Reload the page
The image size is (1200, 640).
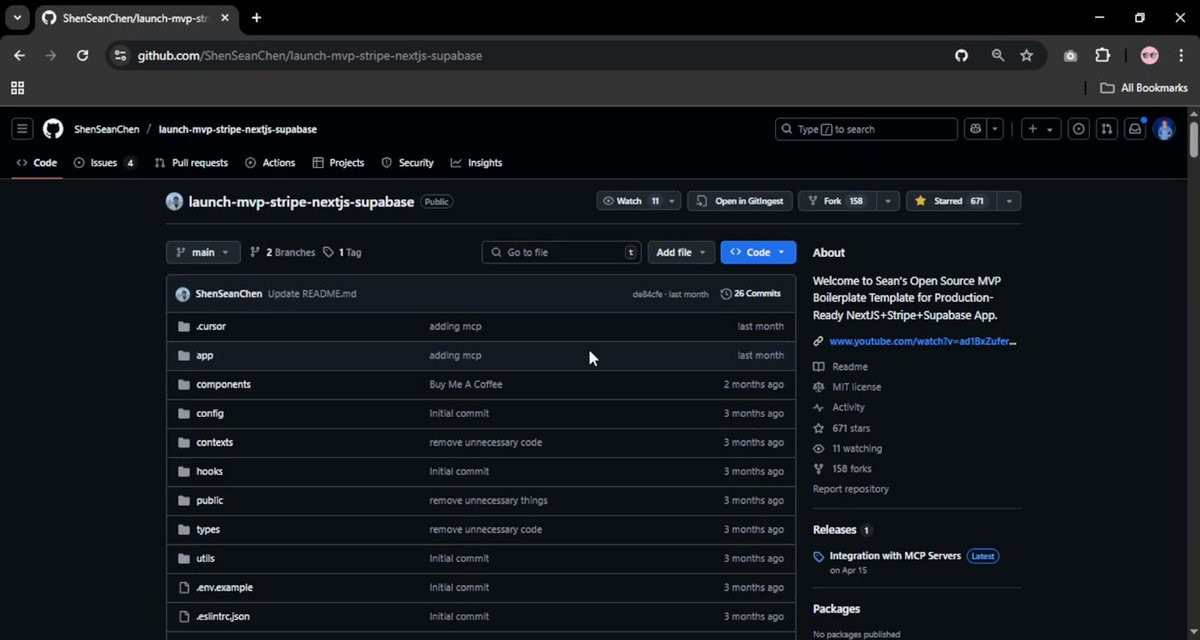pos(83,56)
